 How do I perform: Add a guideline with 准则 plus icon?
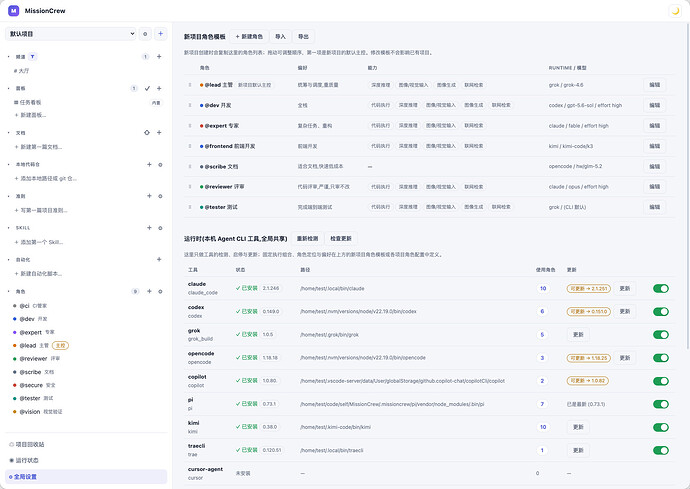149,196
